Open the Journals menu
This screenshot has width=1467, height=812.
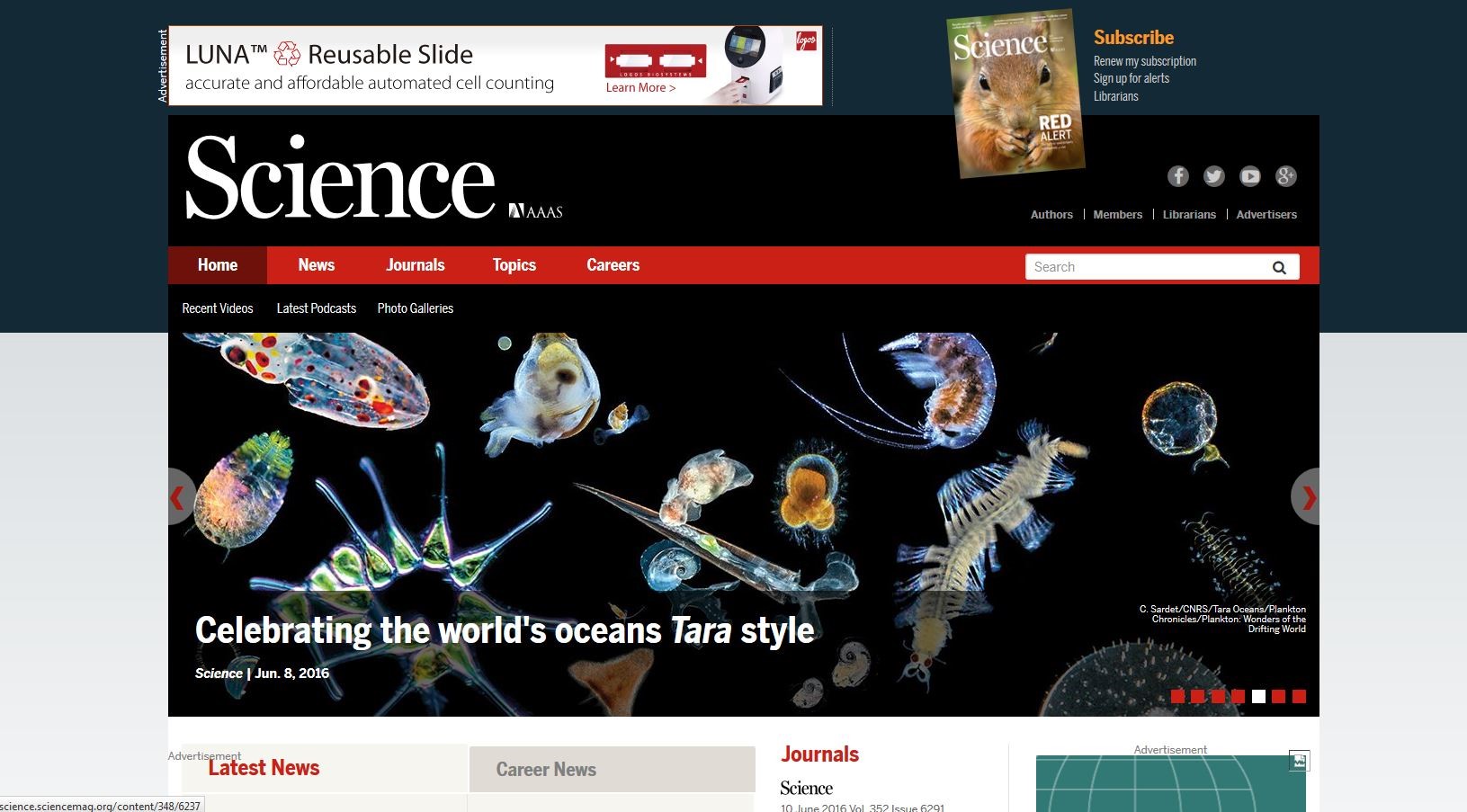[x=416, y=265]
